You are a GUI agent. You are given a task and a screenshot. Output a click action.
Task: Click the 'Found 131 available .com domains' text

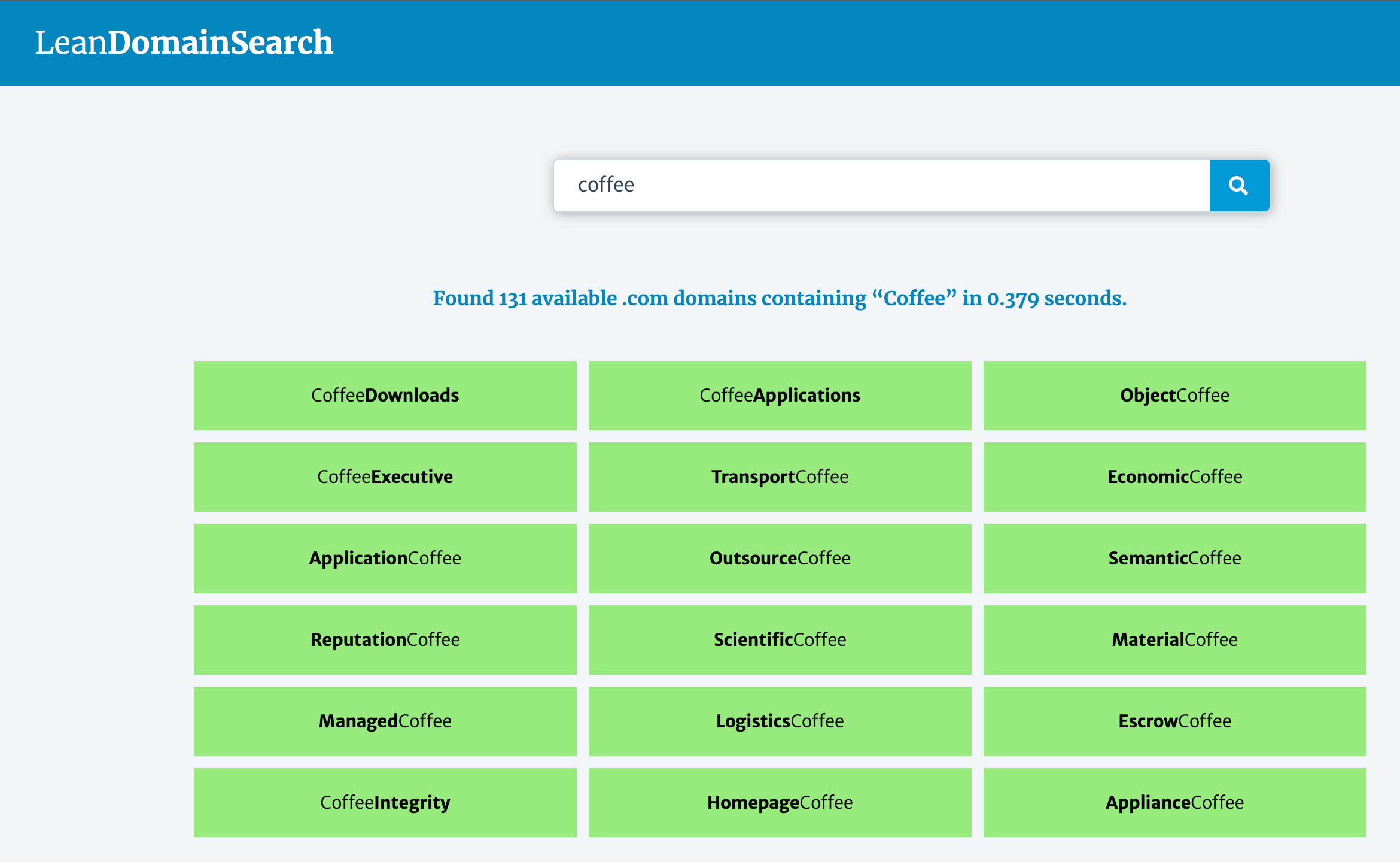pos(780,298)
